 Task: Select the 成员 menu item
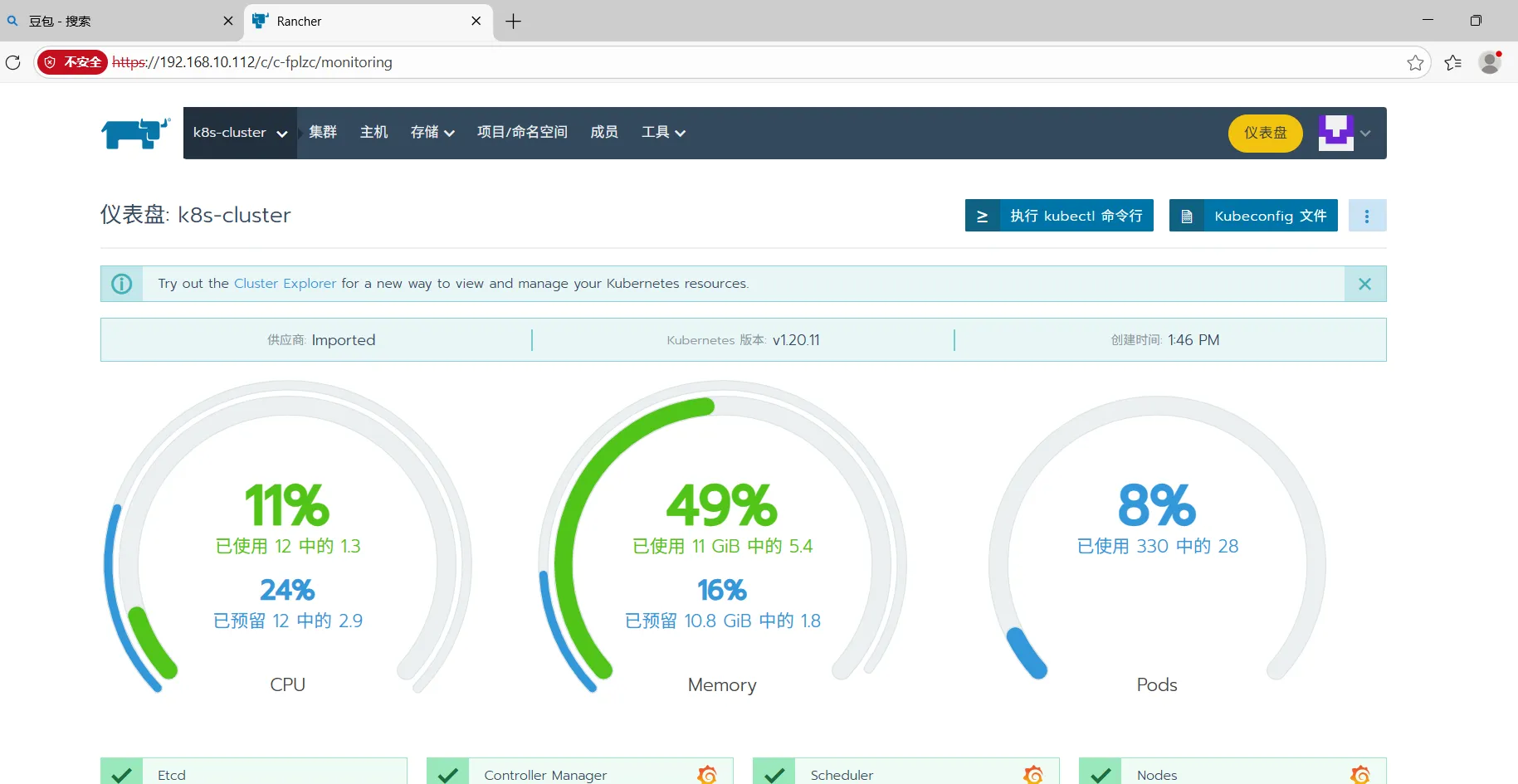coord(604,133)
